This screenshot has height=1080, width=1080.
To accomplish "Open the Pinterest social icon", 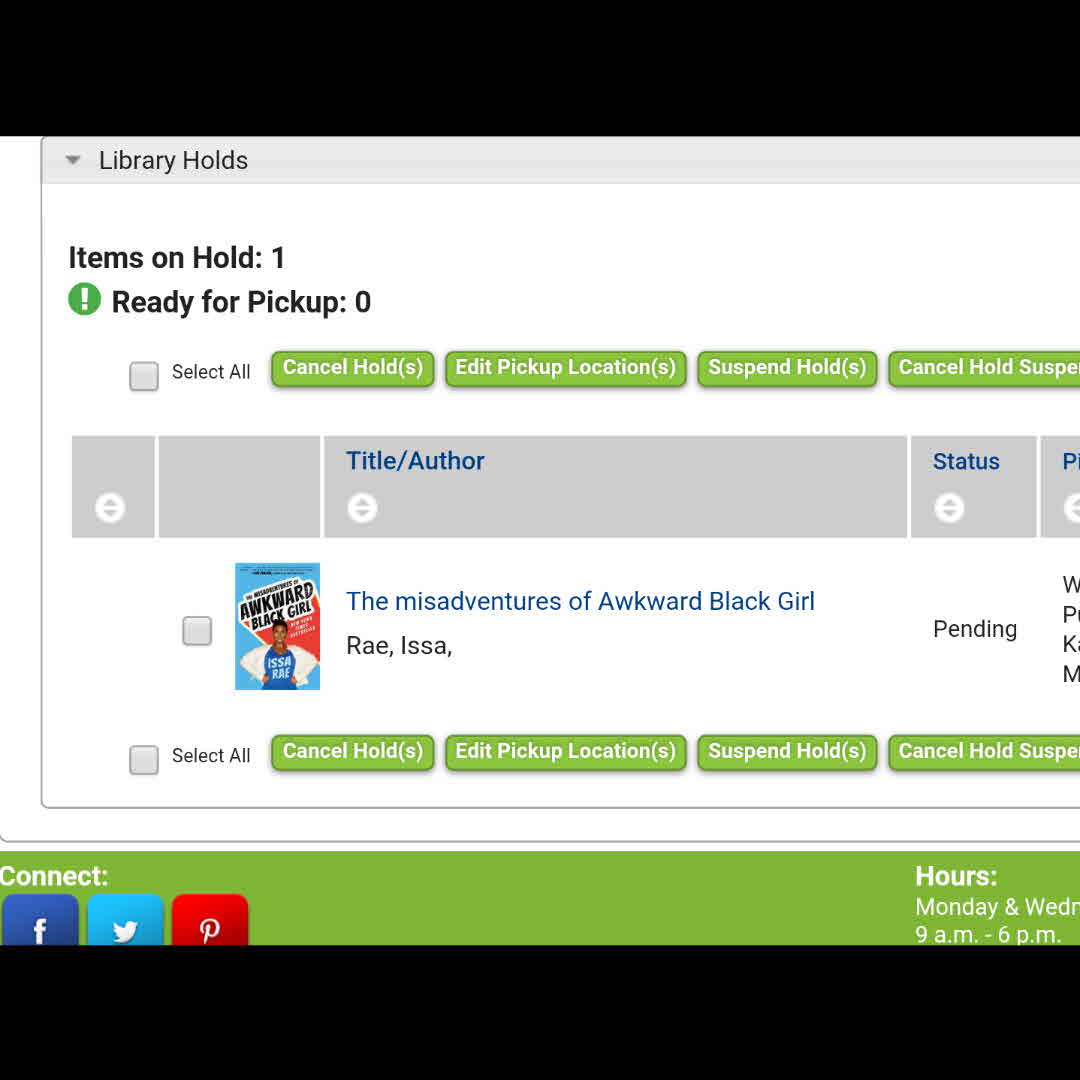I will [210, 922].
